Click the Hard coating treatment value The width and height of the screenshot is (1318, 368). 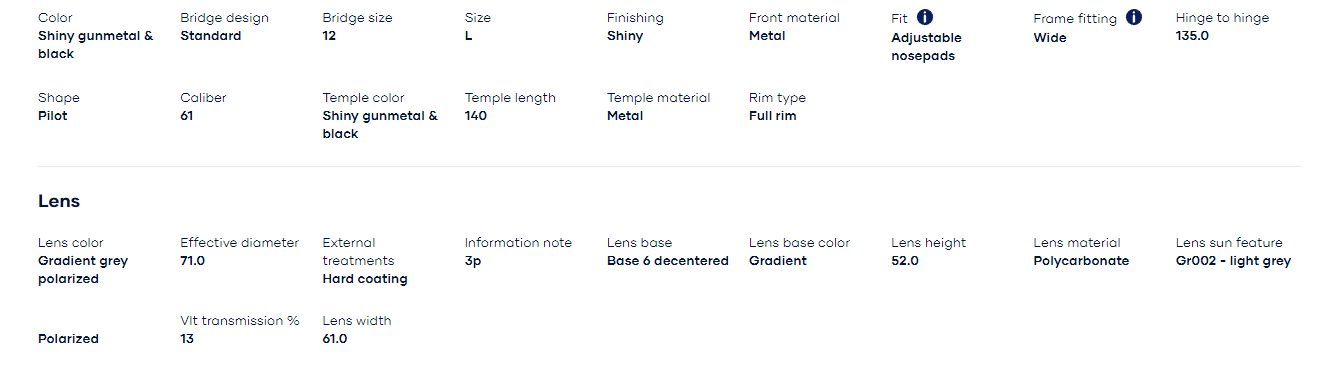point(365,279)
